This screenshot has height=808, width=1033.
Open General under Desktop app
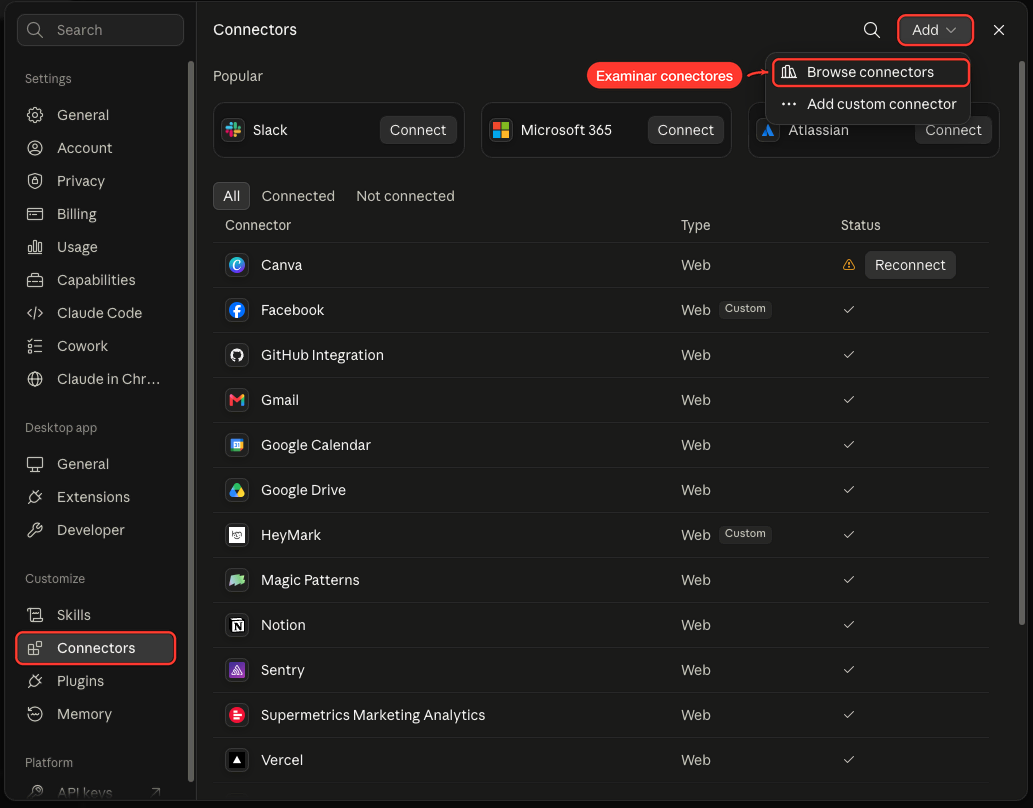click(96, 464)
